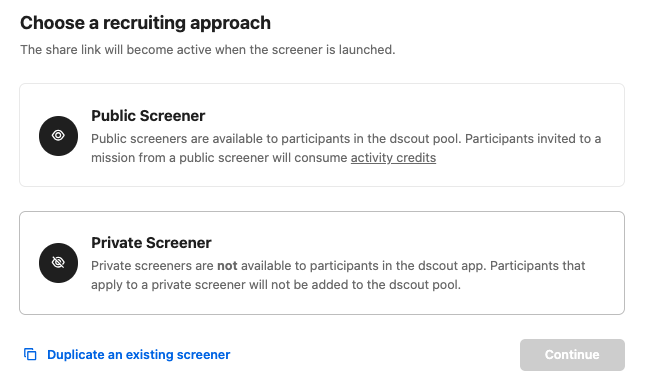Open the activity credits link
Viewport: 659px width, 390px height.
pyautogui.click(x=393, y=158)
